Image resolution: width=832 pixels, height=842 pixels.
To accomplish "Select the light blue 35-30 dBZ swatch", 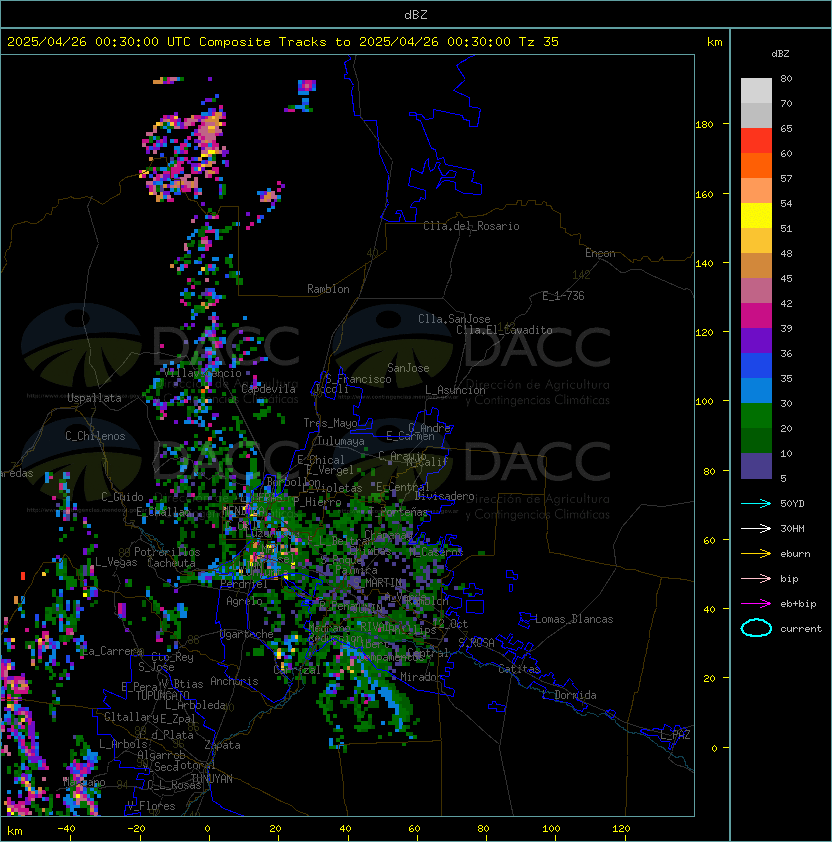I will click(756, 390).
